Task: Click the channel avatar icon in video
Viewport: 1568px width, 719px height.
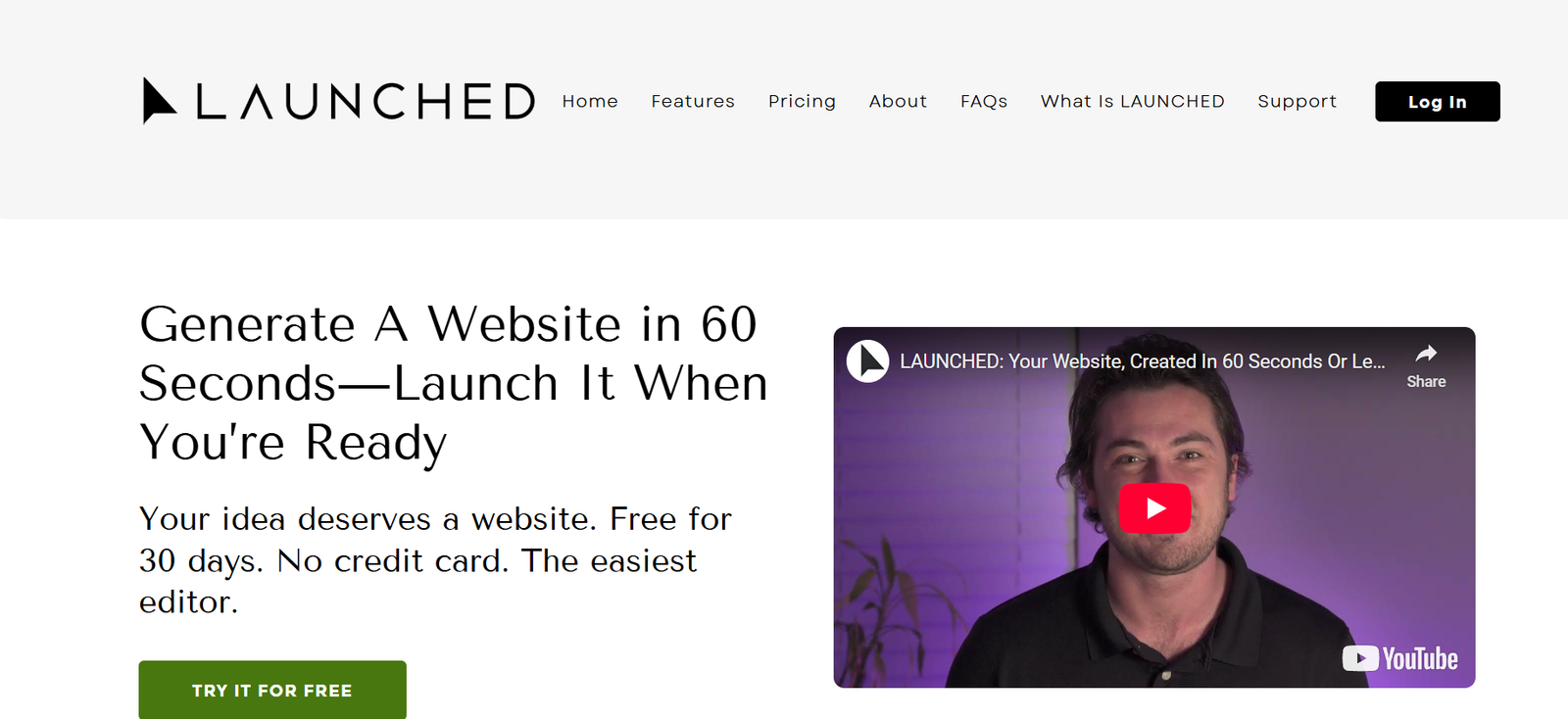Action: 867,361
